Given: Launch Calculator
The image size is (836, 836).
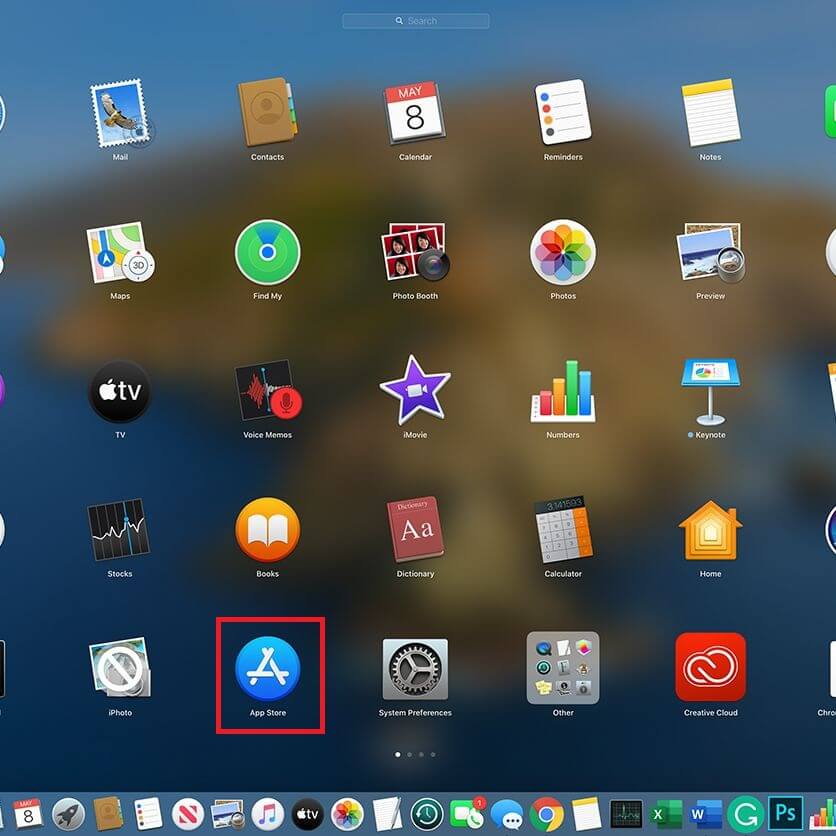Looking at the screenshot, I should pyautogui.click(x=564, y=529).
